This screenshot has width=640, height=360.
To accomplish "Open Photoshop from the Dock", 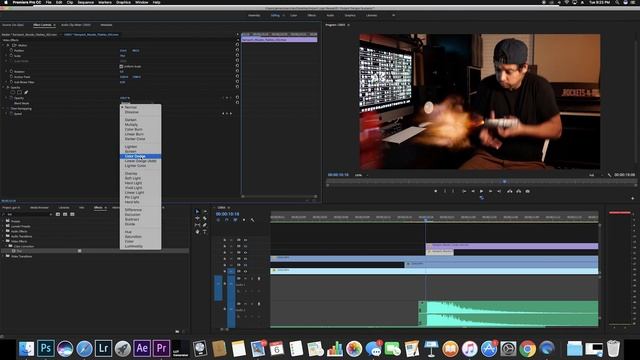I will (x=45, y=349).
